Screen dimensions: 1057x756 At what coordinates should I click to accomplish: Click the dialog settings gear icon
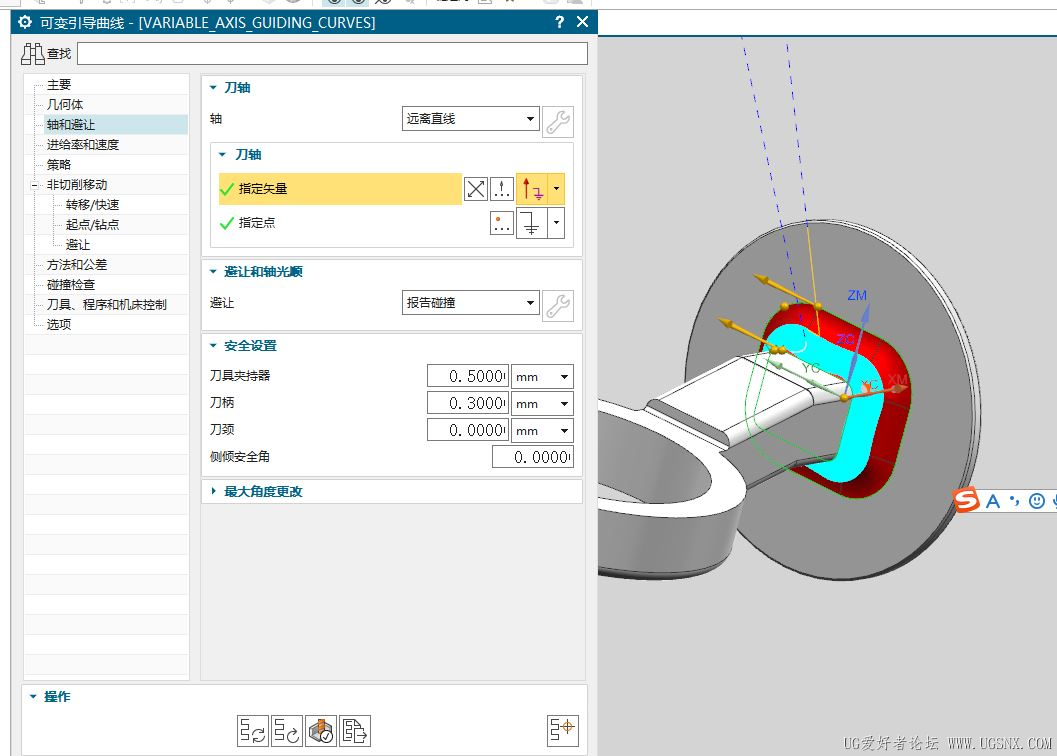point(25,22)
